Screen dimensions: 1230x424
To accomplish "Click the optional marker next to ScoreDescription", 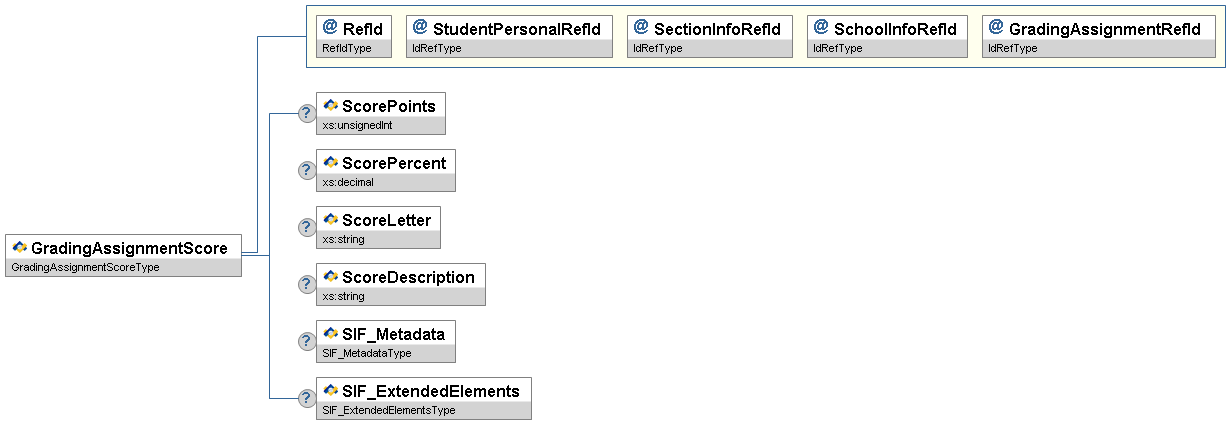I will pyautogui.click(x=307, y=284).
